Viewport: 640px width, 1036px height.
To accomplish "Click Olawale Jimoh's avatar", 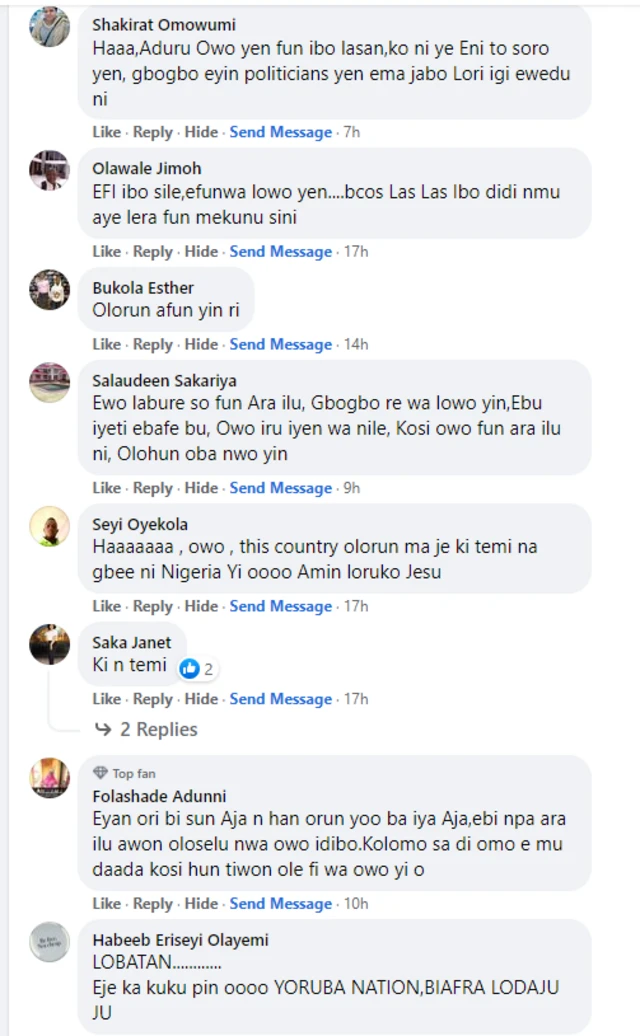I will click(x=49, y=170).
